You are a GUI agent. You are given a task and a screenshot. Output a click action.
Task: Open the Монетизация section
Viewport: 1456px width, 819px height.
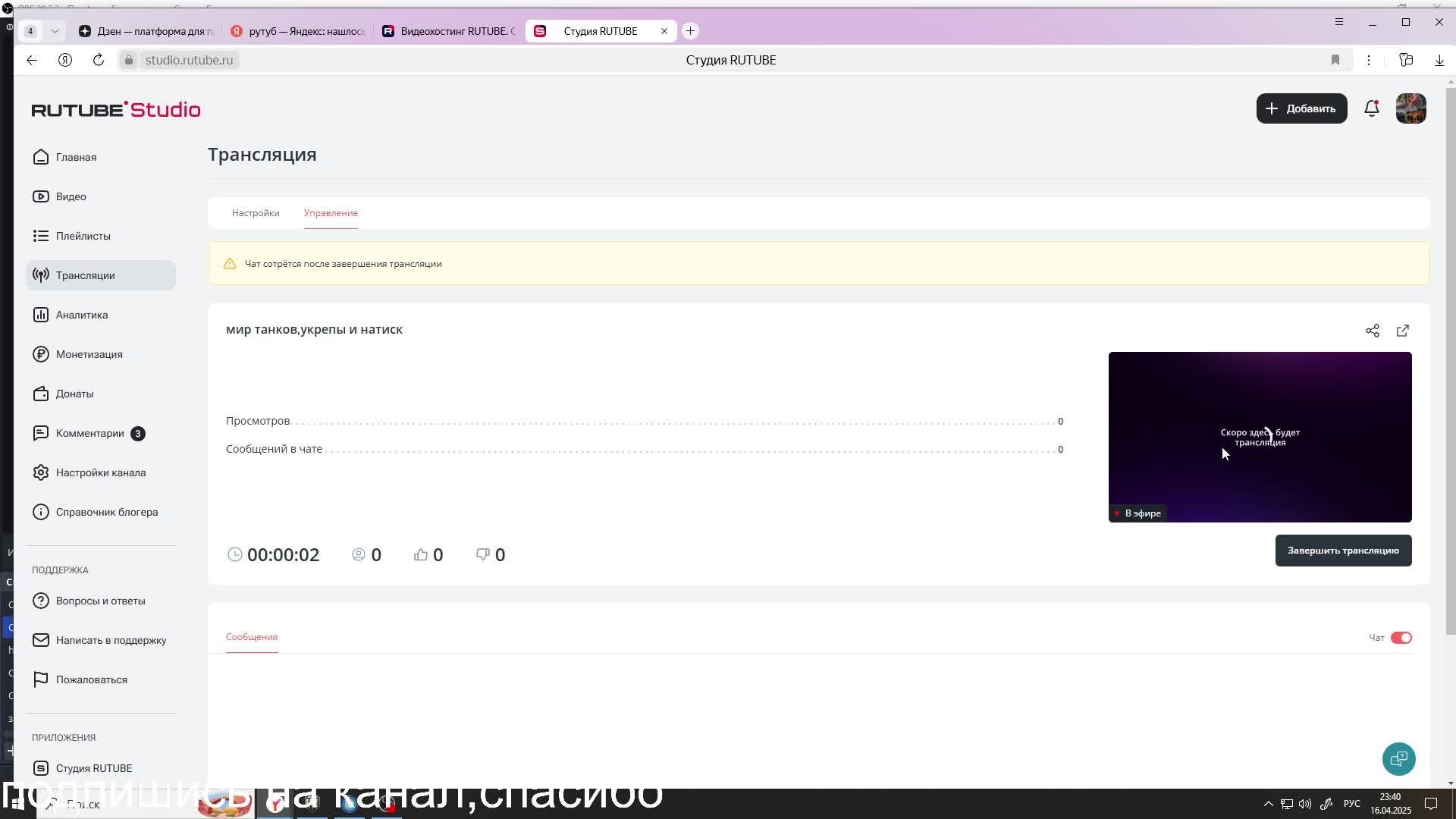[101, 354]
